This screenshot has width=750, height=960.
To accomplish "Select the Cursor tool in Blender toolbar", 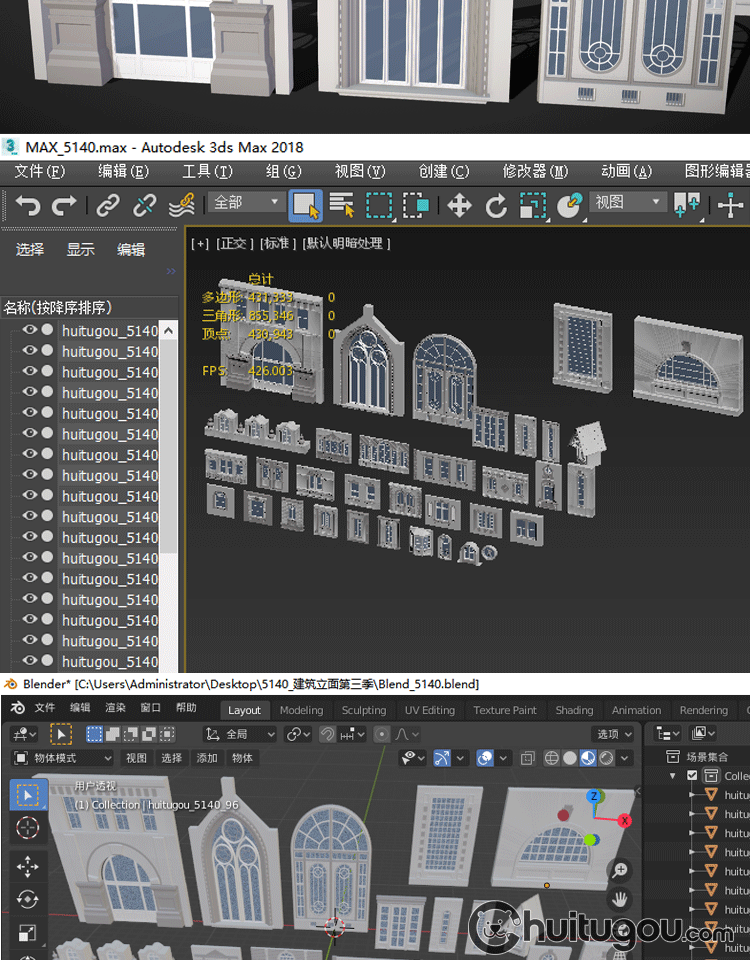I will point(28,828).
